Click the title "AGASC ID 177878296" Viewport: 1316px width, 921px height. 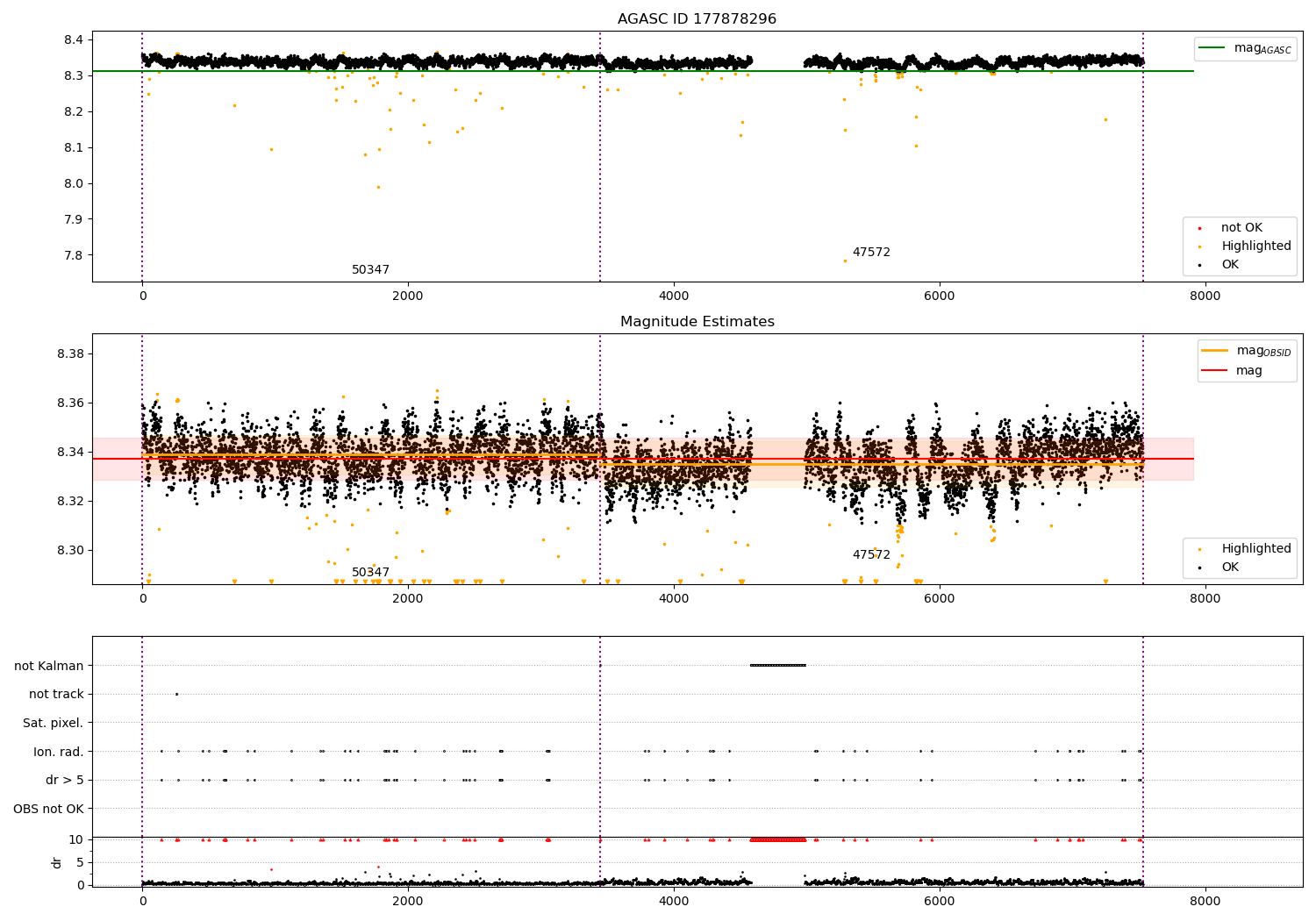click(x=697, y=19)
